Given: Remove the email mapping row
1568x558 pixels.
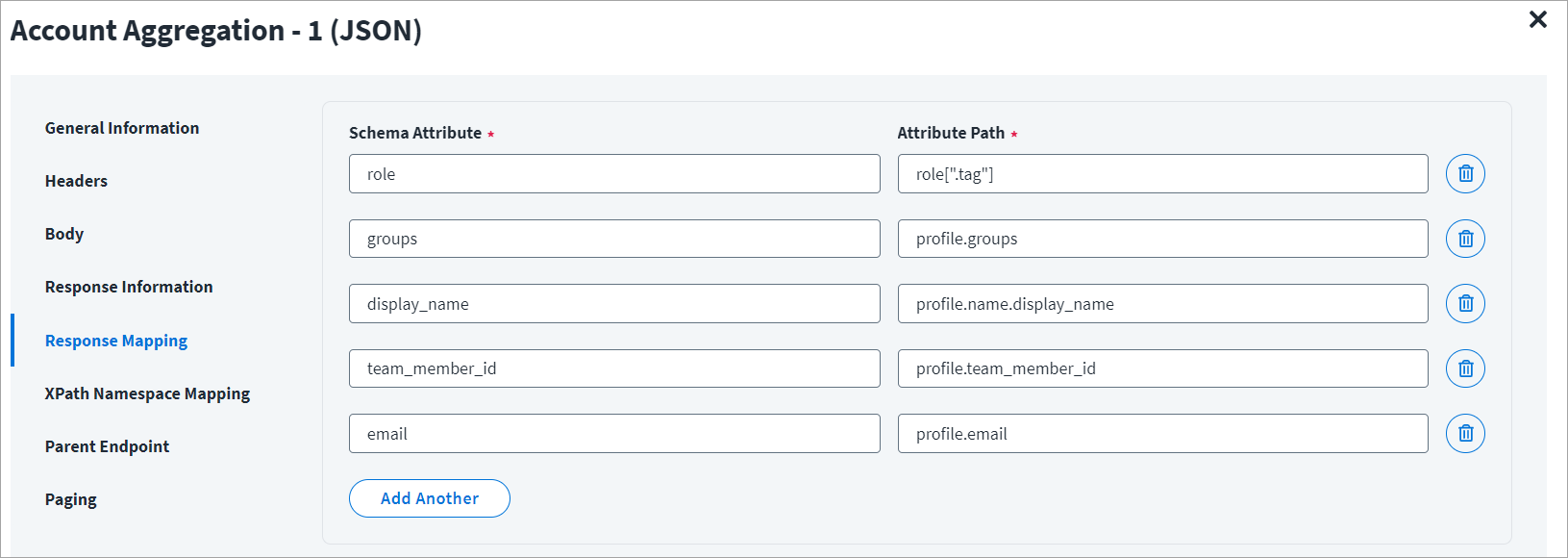Looking at the screenshot, I should click(x=1465, y=434).
